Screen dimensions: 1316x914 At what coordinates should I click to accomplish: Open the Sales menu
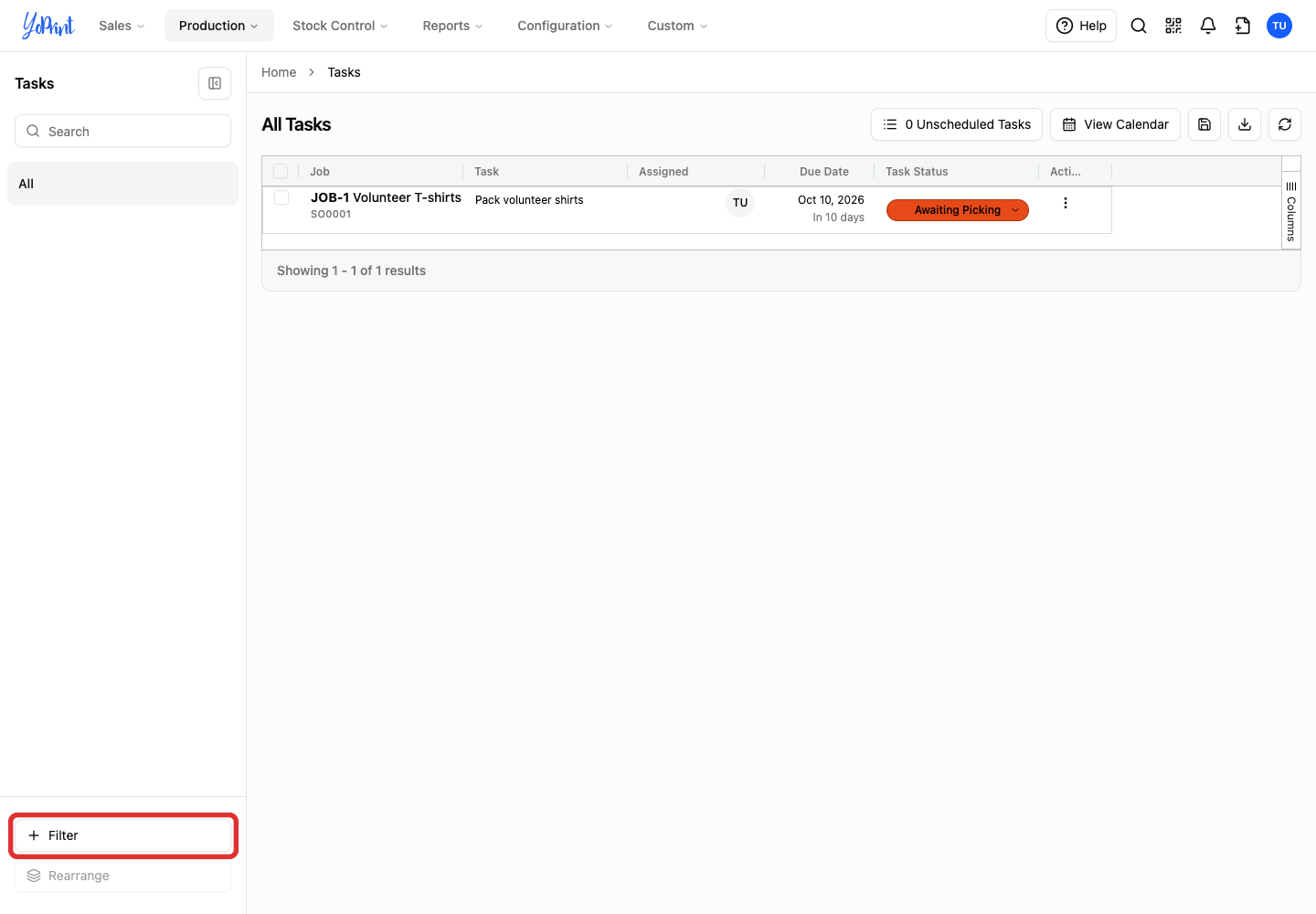[122, 26]
